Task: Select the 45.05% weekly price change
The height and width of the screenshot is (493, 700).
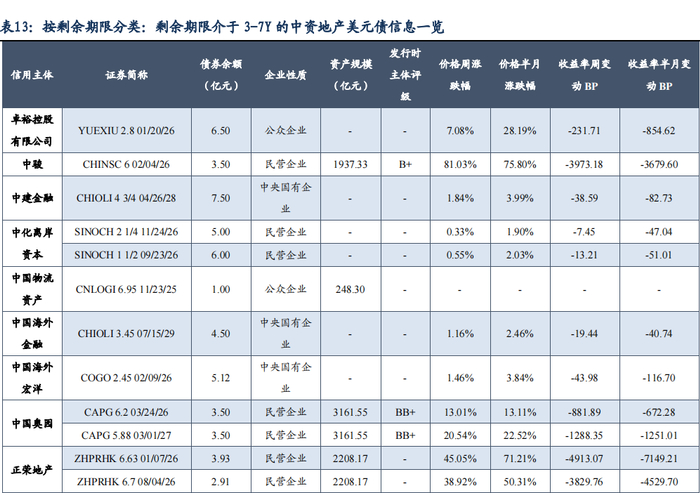Action: tap(460, 459)
